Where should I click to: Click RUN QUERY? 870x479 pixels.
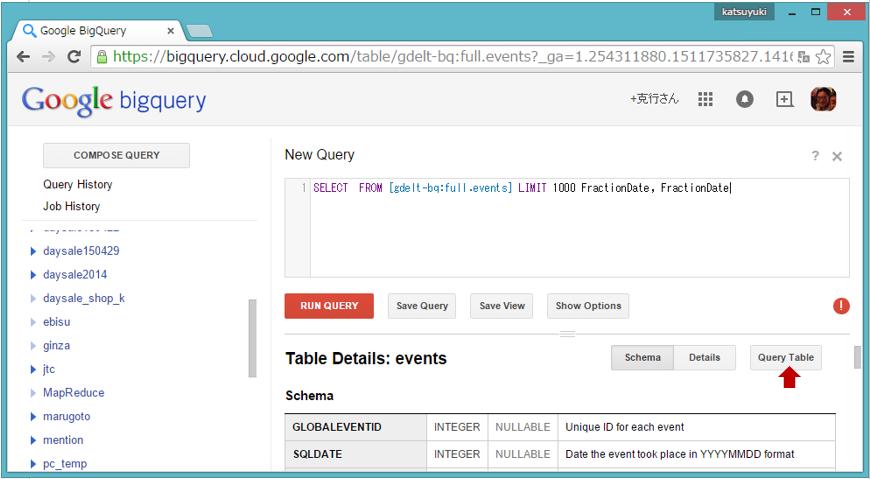329,306
